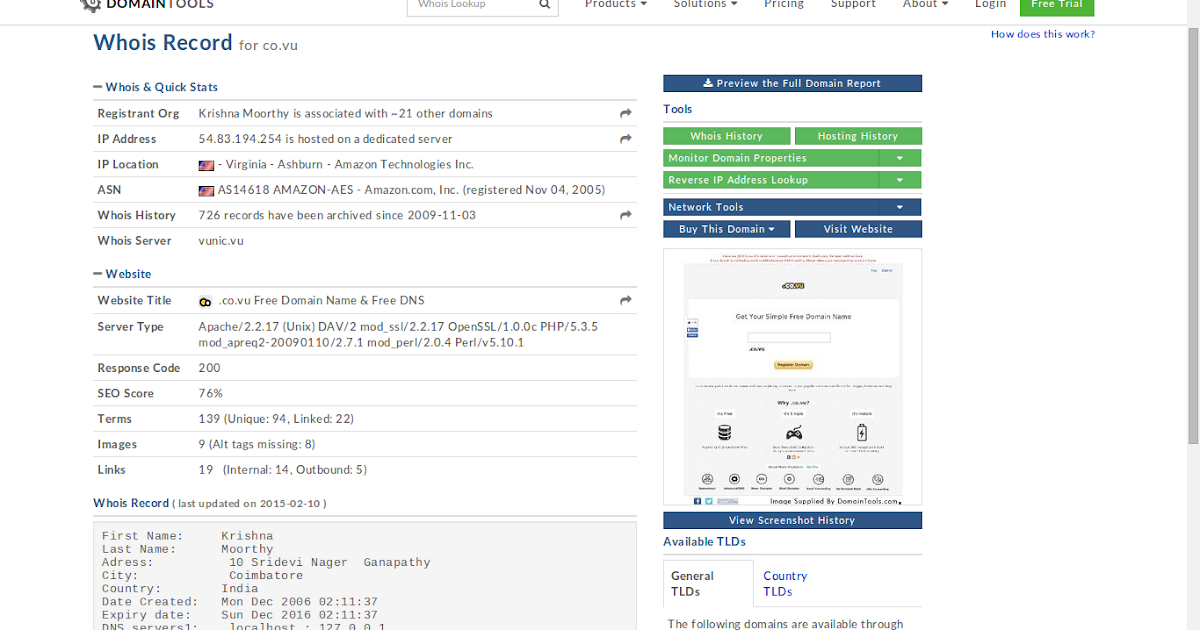Open Hosting History button
Image resolution: width=1200 pixels, height=630 pixels.
(858, 136)
